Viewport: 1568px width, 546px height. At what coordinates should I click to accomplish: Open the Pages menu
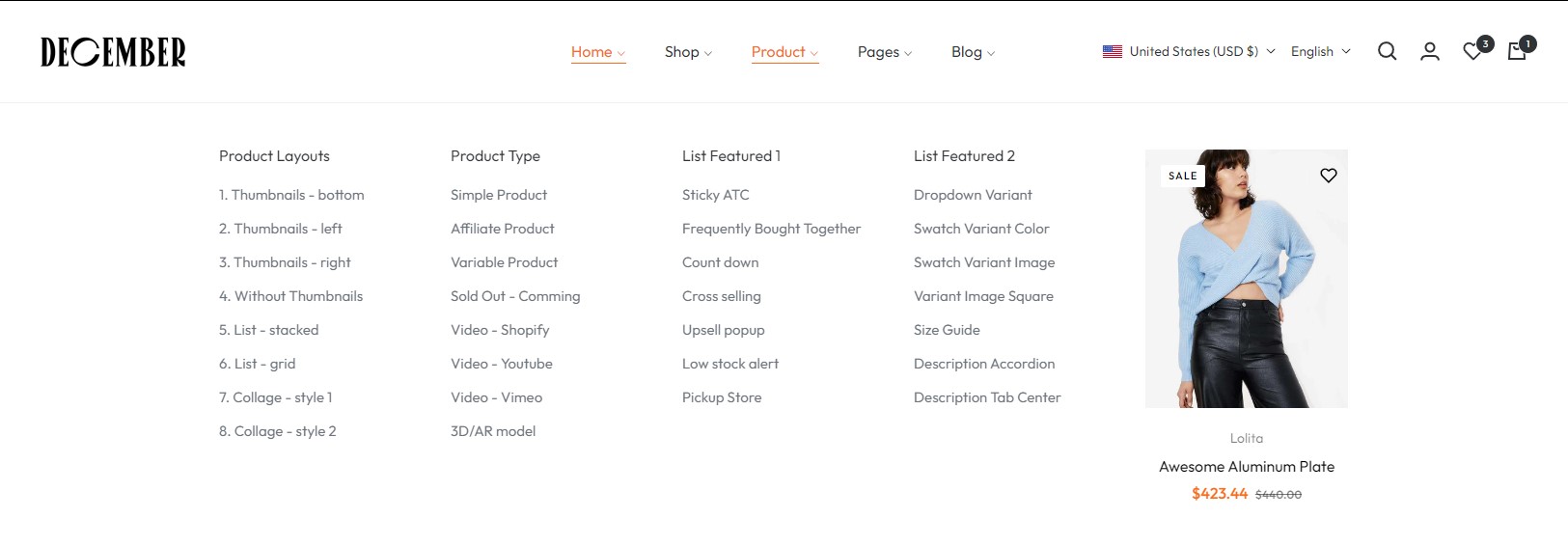click(x=884, y=52)
